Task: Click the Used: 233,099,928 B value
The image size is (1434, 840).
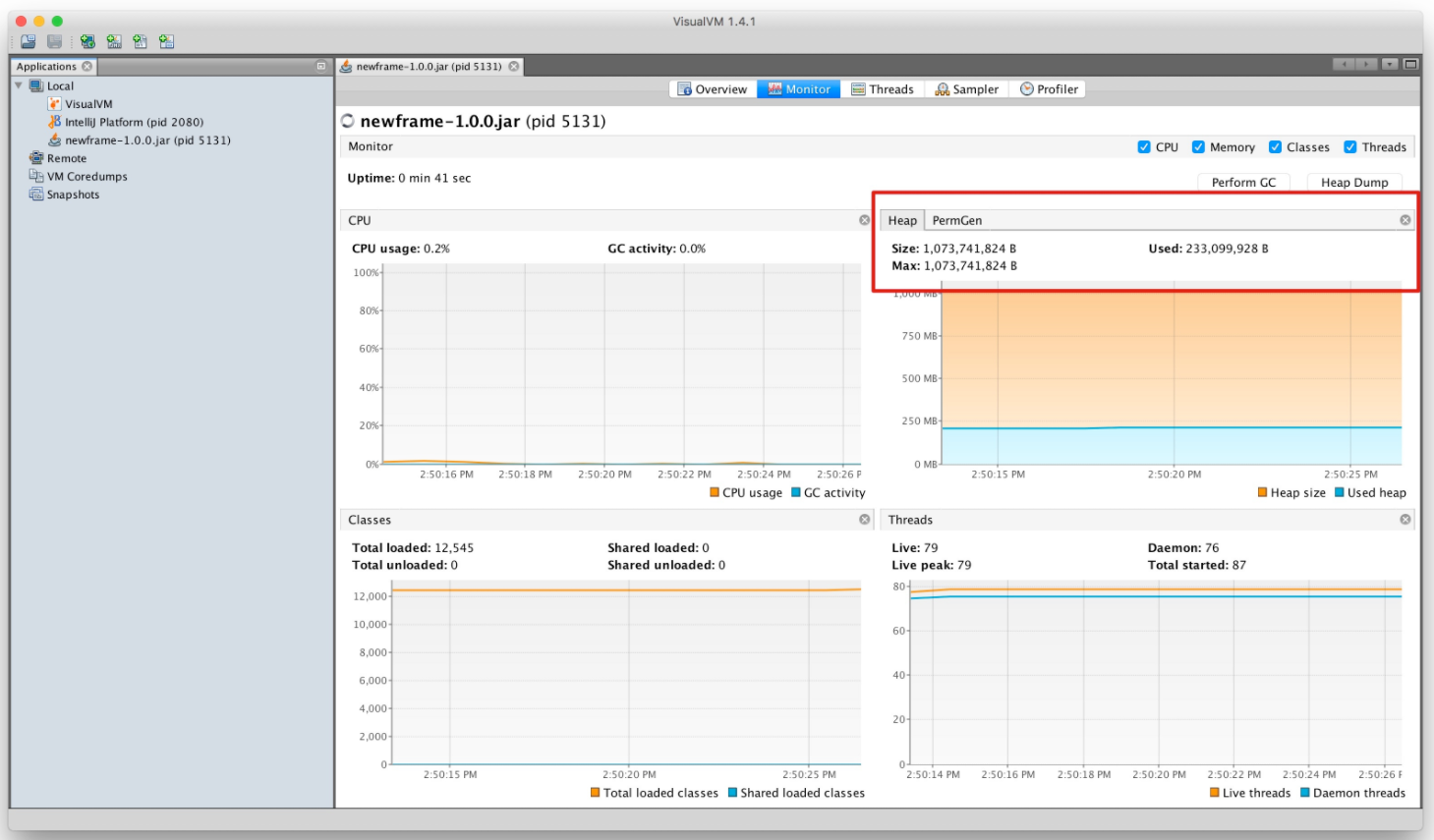Action: (1208, 249)
